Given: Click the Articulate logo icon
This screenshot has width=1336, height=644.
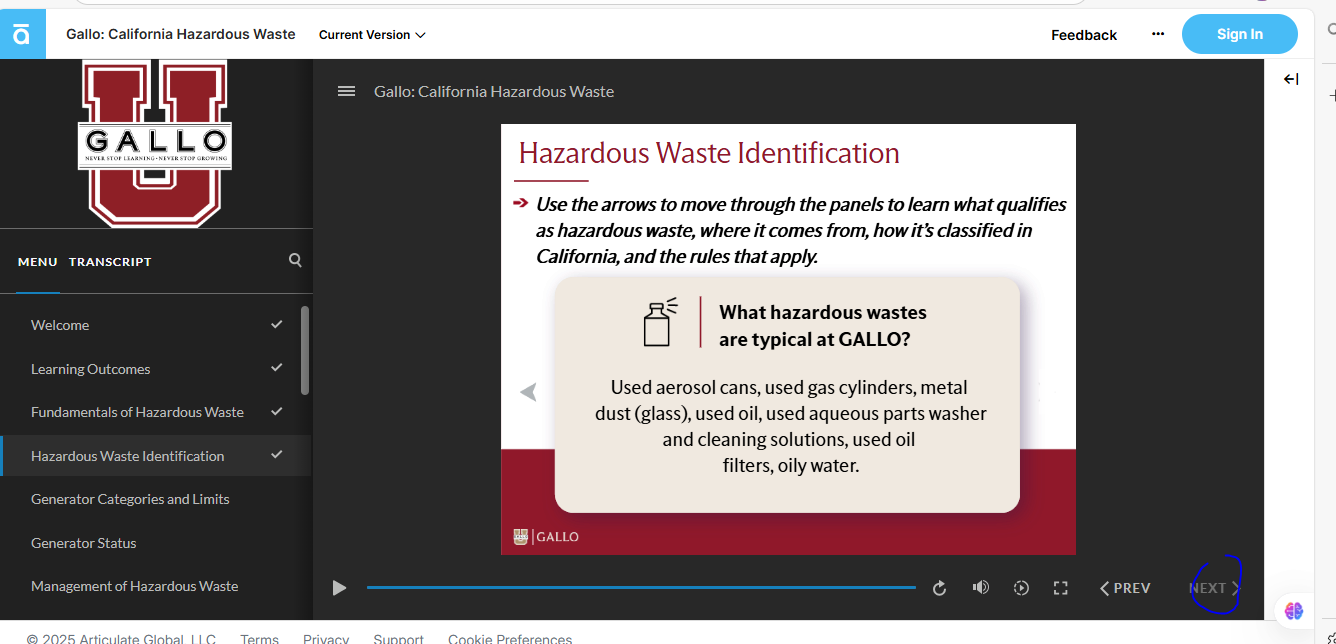Looking at the screenshot, I should pos(22,35).
